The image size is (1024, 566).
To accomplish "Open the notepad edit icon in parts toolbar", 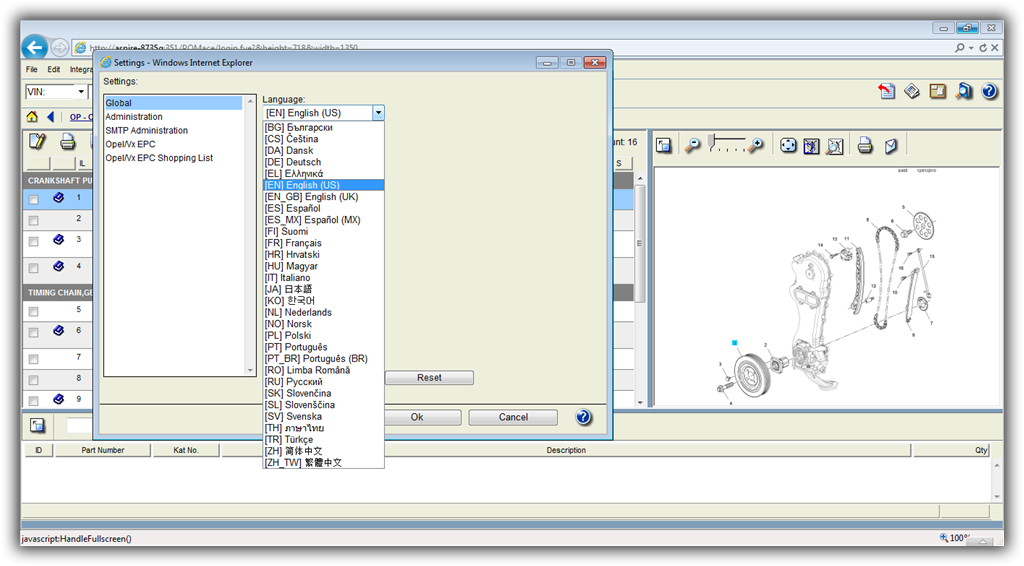I will 37,142.
